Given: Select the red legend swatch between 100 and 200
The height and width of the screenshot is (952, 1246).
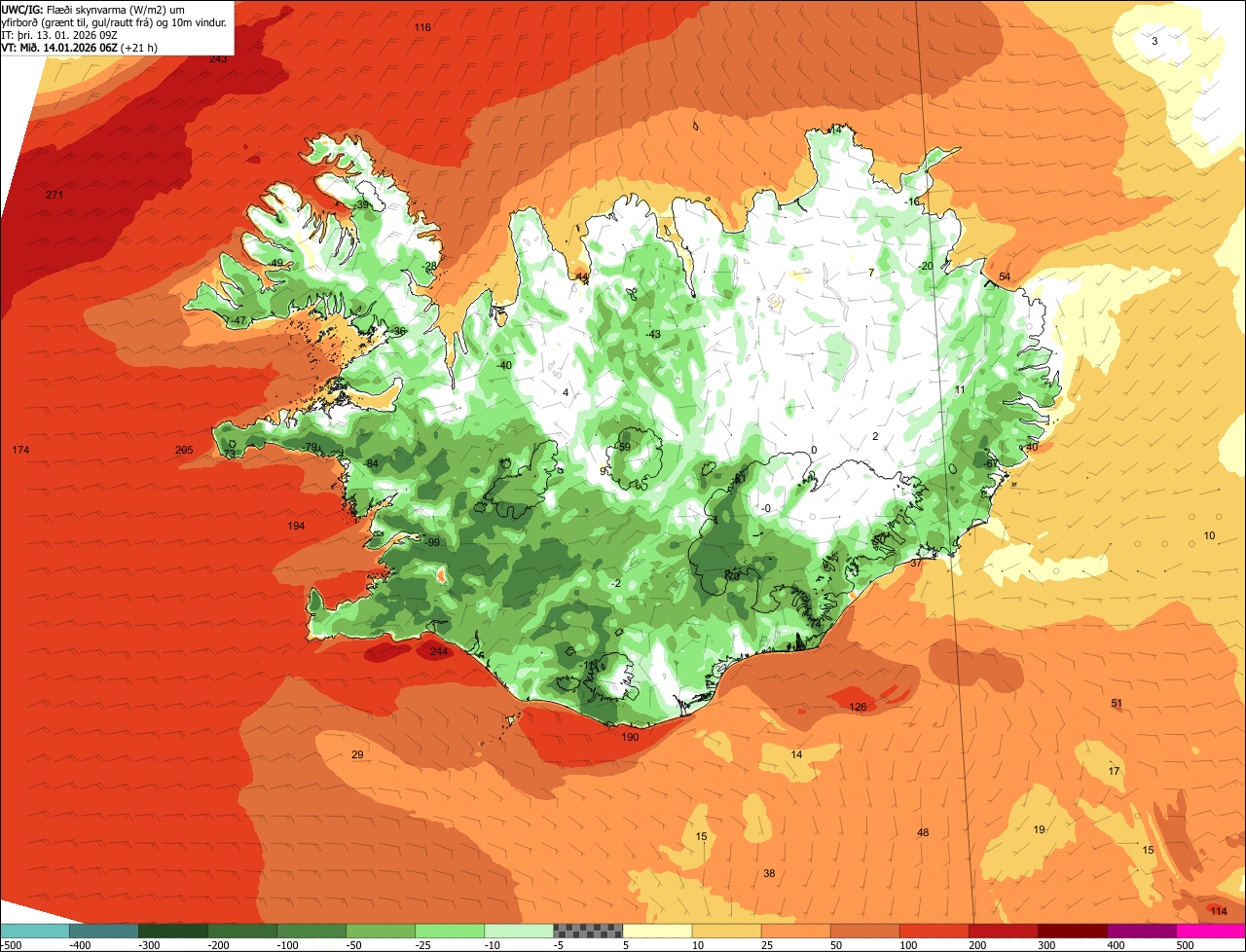Looking at the screenshot, I should pyautogui.click(x=934, y=931).
